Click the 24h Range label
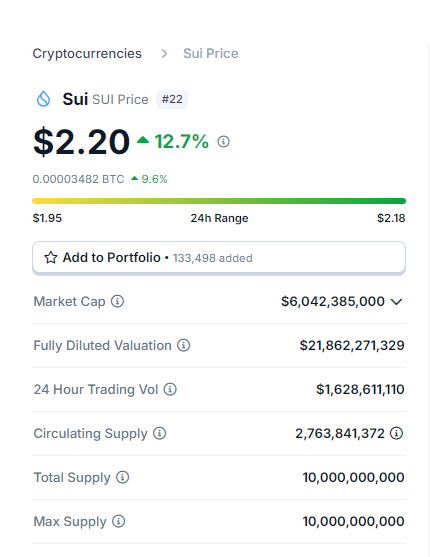This screenshot has height=557, width=430. (219, 218)
